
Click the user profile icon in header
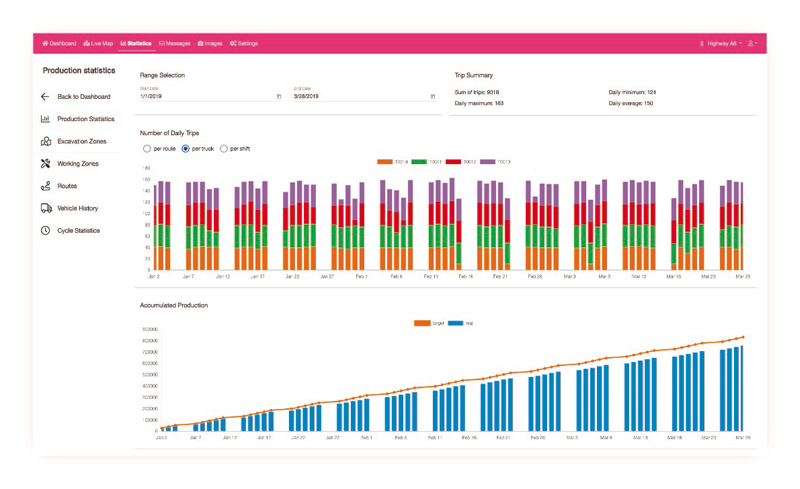pos(752,44)
